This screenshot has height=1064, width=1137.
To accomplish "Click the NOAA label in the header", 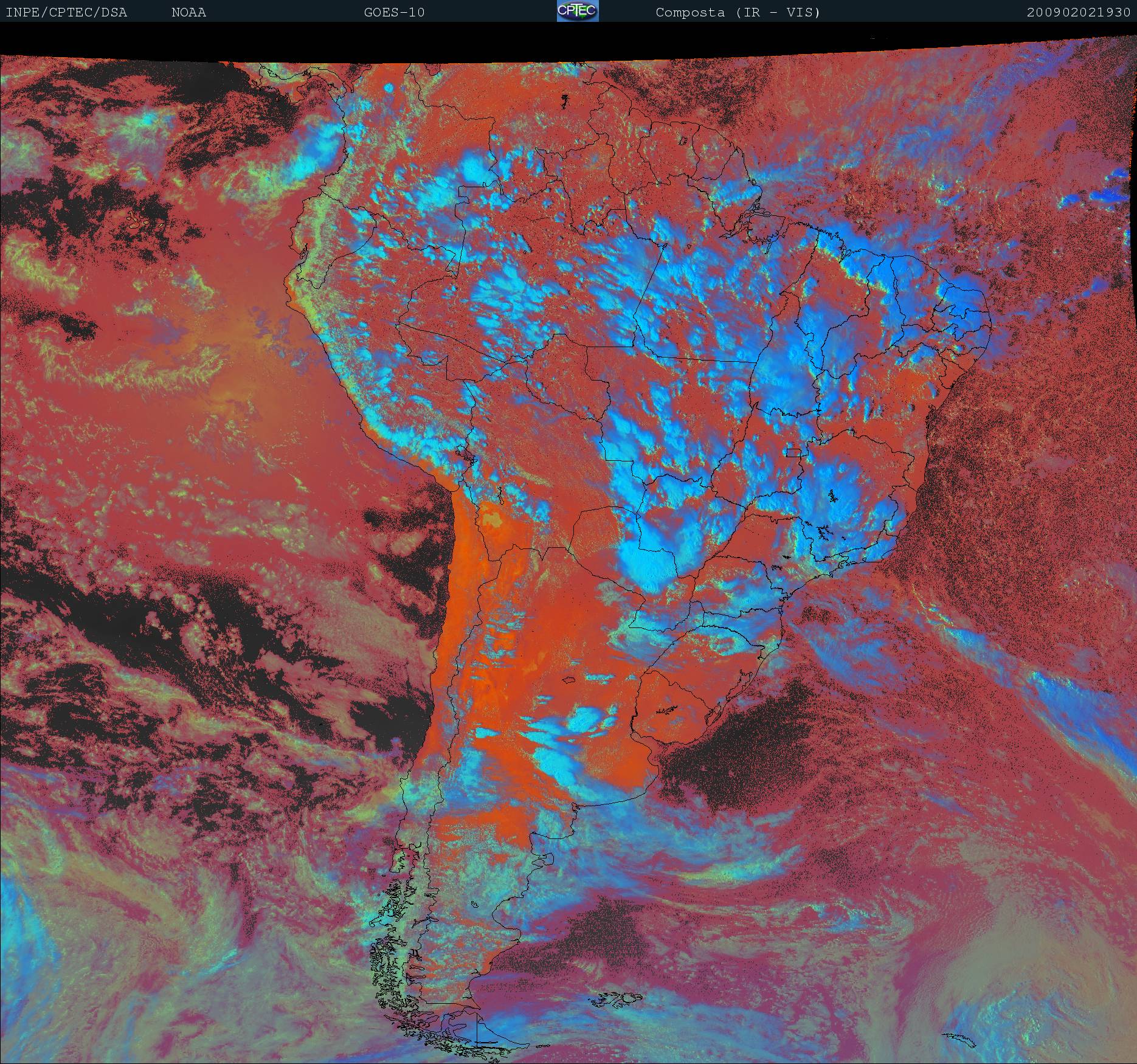I will tap(189, 12).
